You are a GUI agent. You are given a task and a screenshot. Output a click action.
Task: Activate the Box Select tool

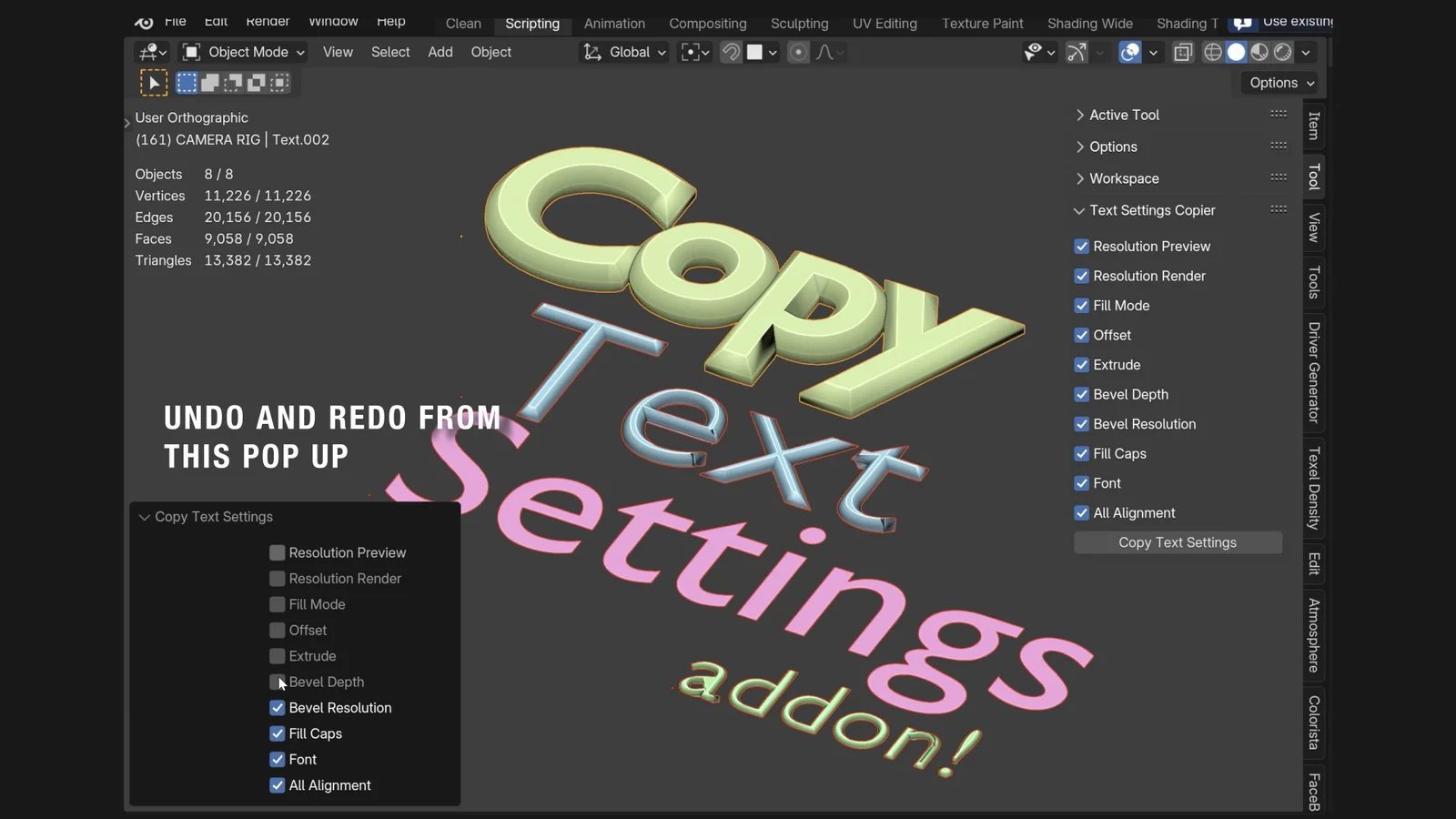click(x=187, y=82)
